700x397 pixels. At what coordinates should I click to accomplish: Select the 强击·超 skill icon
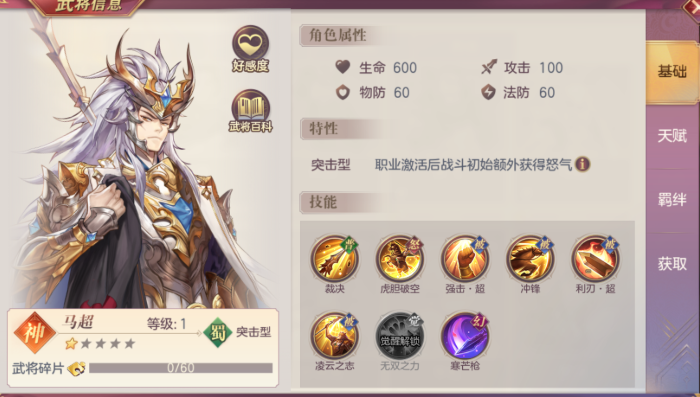465,258
